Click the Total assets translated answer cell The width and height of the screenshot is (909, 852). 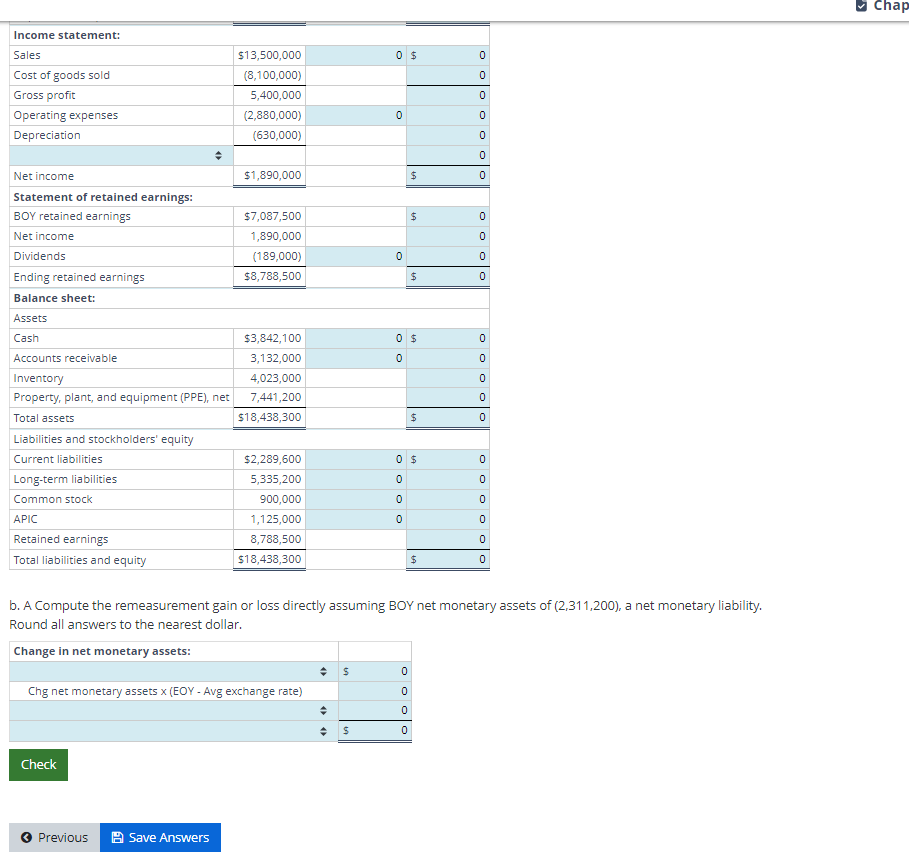448,418
